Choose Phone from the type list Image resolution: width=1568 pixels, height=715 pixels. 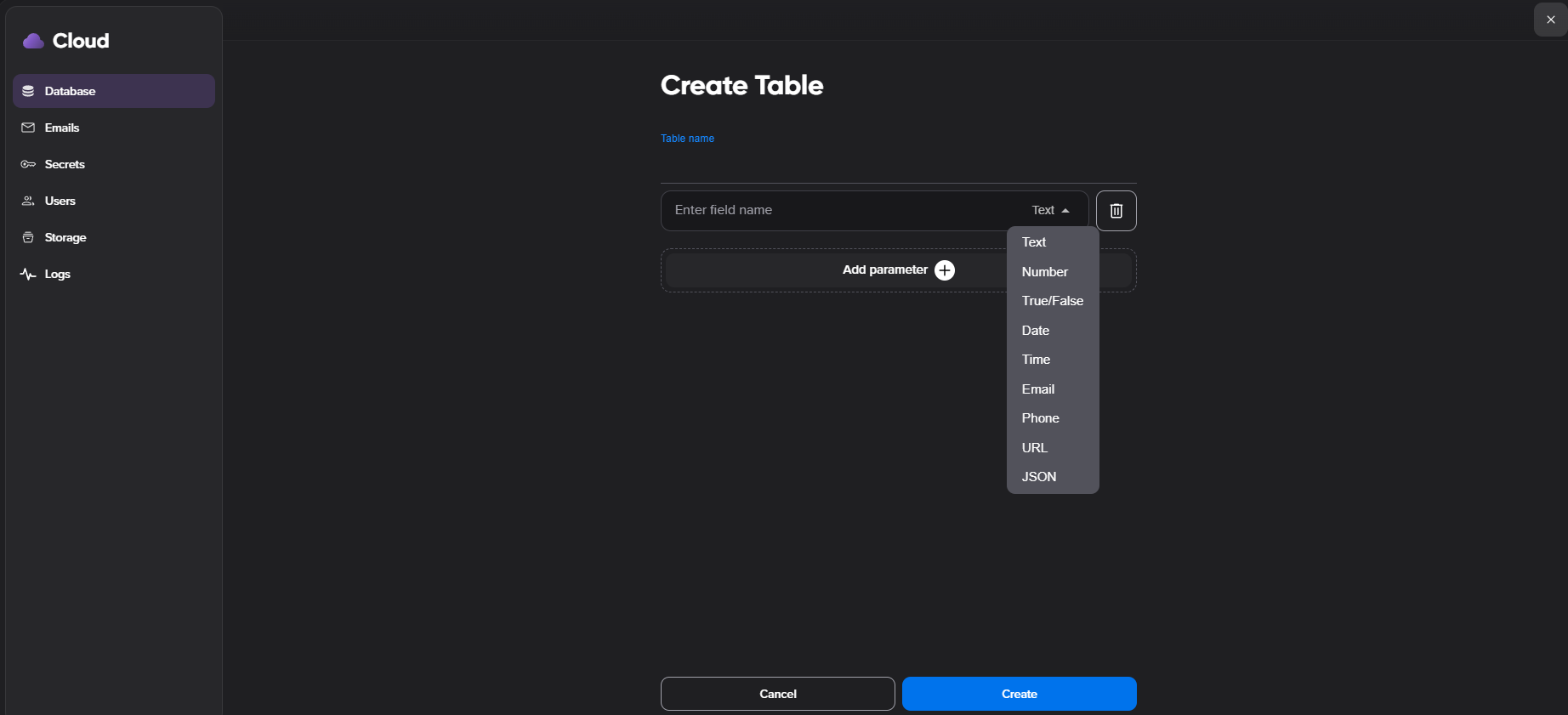(x=1053, y=418)
